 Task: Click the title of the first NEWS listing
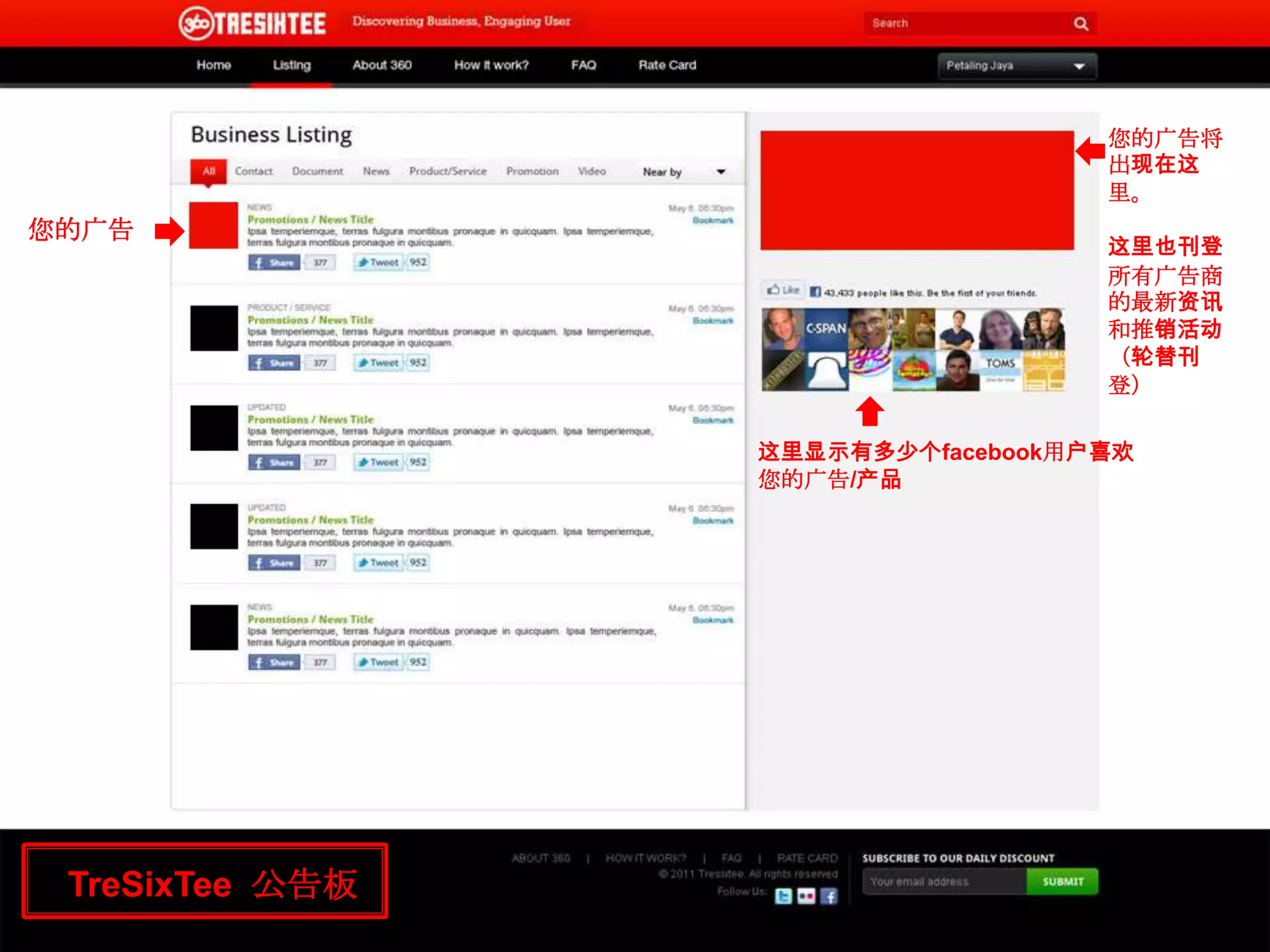pyautogui.click(x=311, y=220)
